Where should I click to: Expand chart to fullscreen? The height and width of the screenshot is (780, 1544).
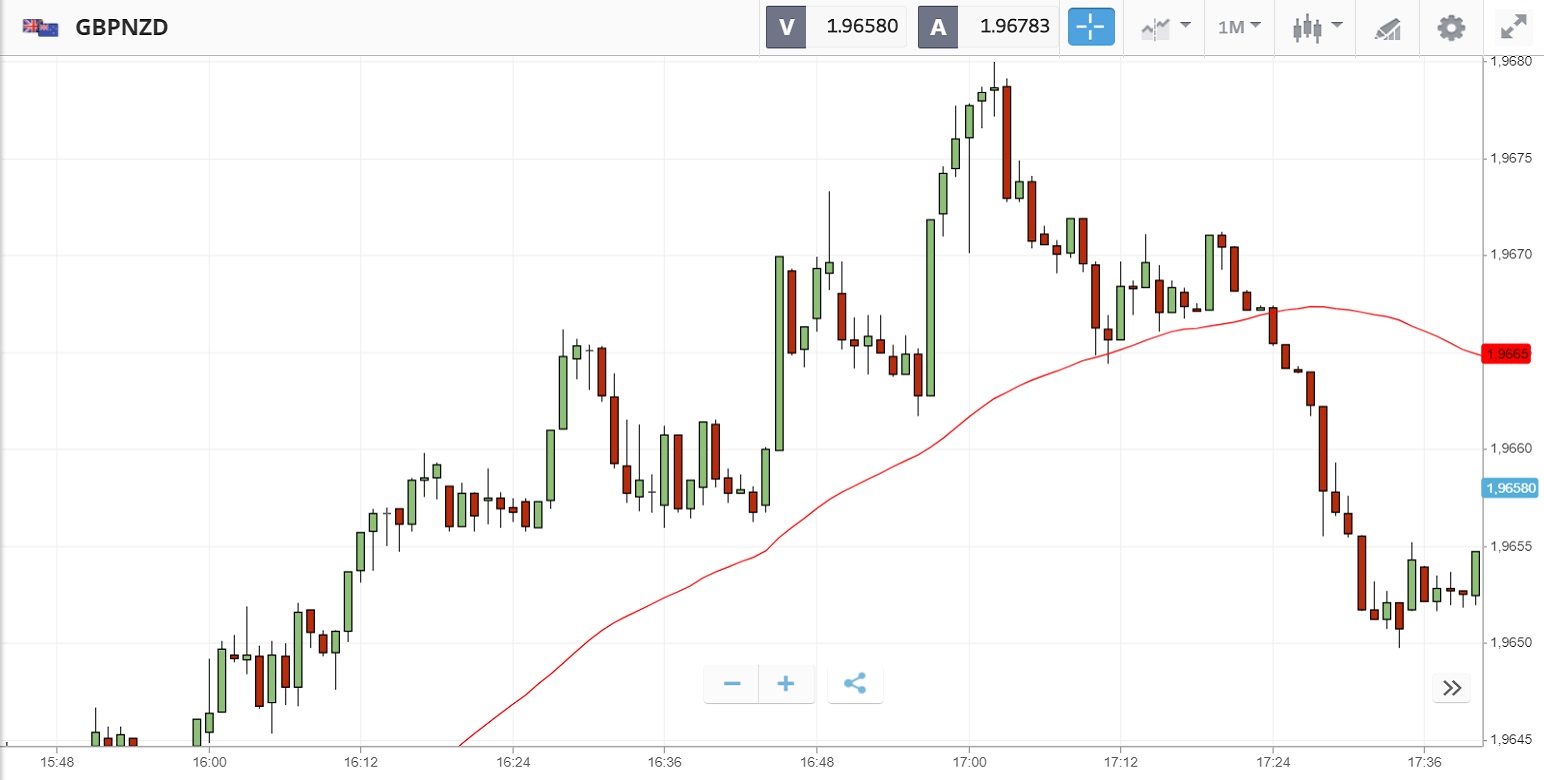tap(1515, 27)
